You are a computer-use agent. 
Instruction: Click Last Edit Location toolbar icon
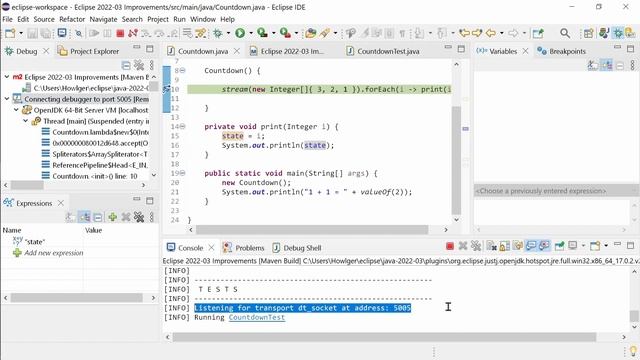point(464,33)
